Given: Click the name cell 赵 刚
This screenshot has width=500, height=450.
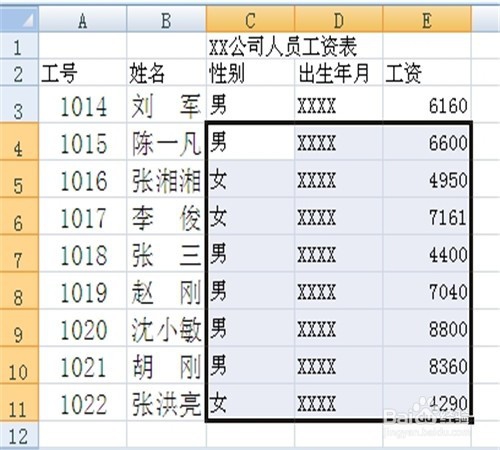Looking at the screenshot, I should coord(166,291).
